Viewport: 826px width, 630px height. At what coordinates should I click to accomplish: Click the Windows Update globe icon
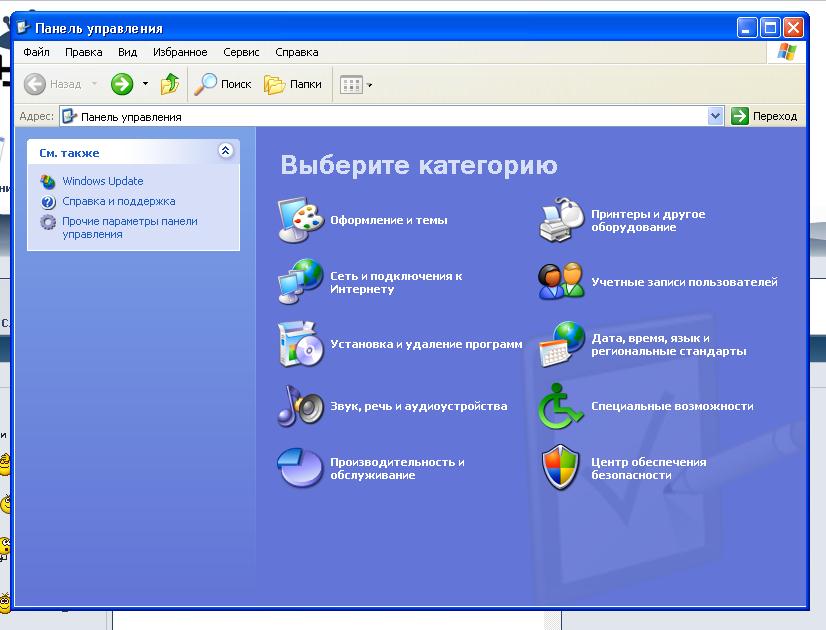(48, 181)
